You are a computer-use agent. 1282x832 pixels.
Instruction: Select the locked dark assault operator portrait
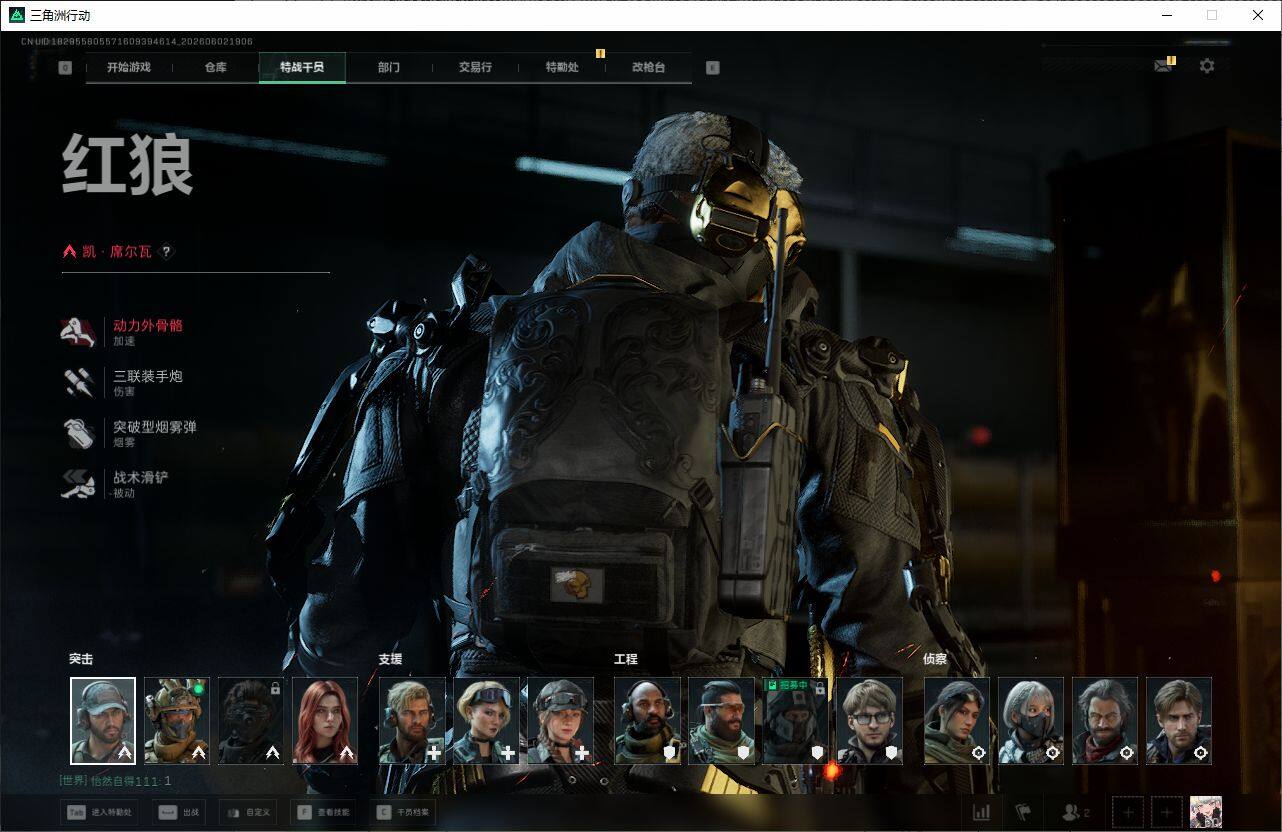(251, 721)
